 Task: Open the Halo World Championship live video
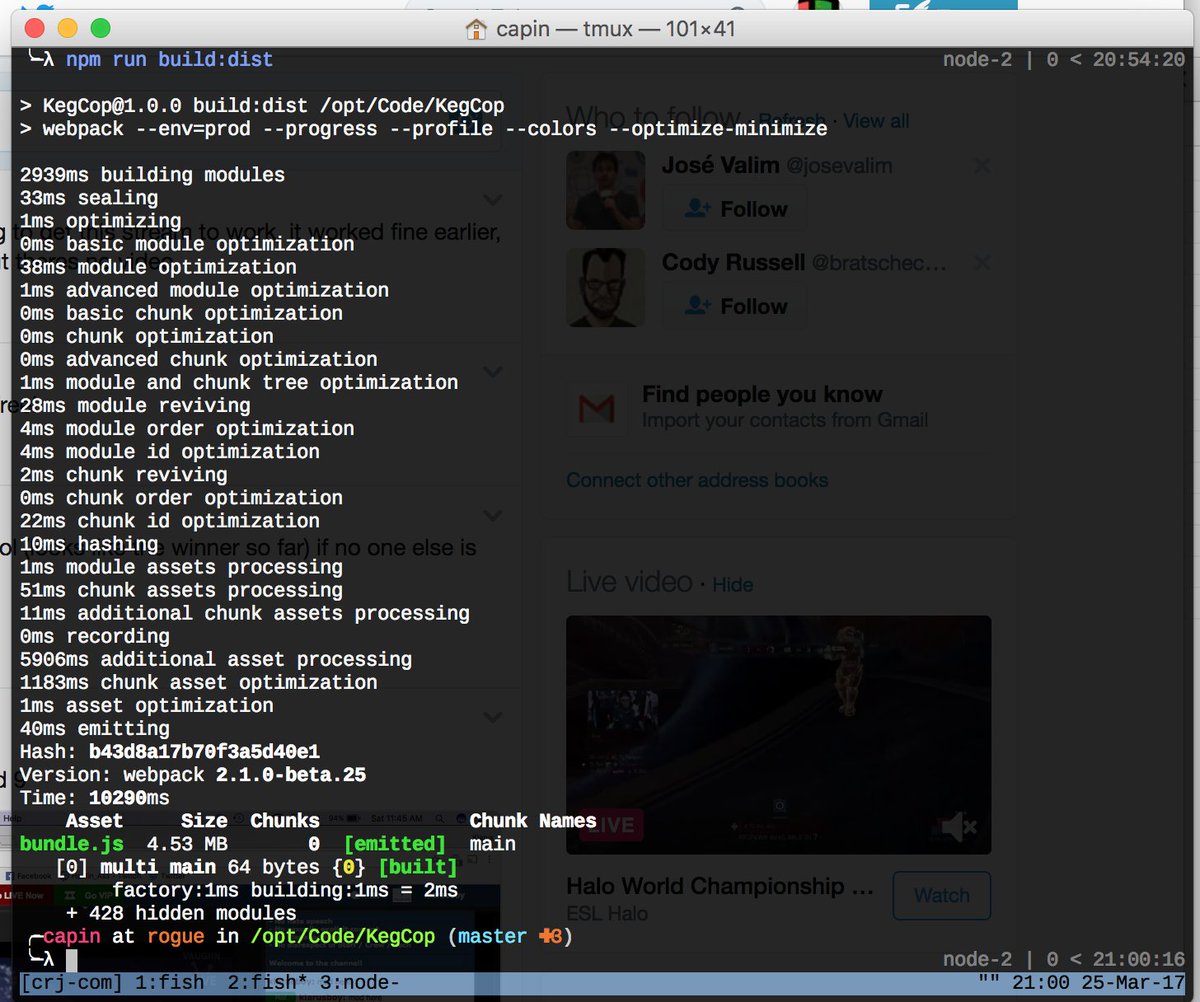tap(778, 734)
